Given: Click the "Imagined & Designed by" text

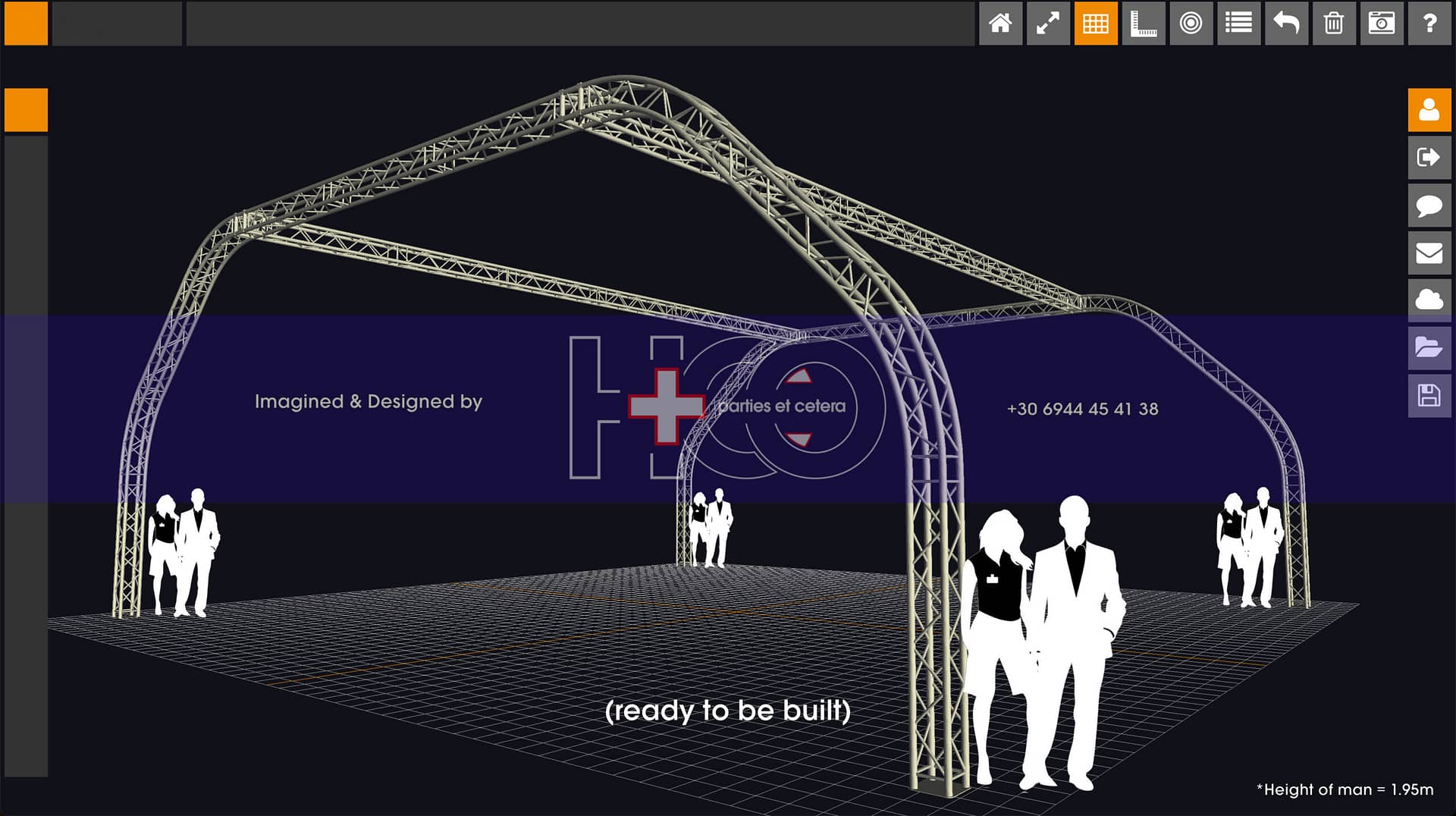Looking at the screenshot, I should click(369, 401).
